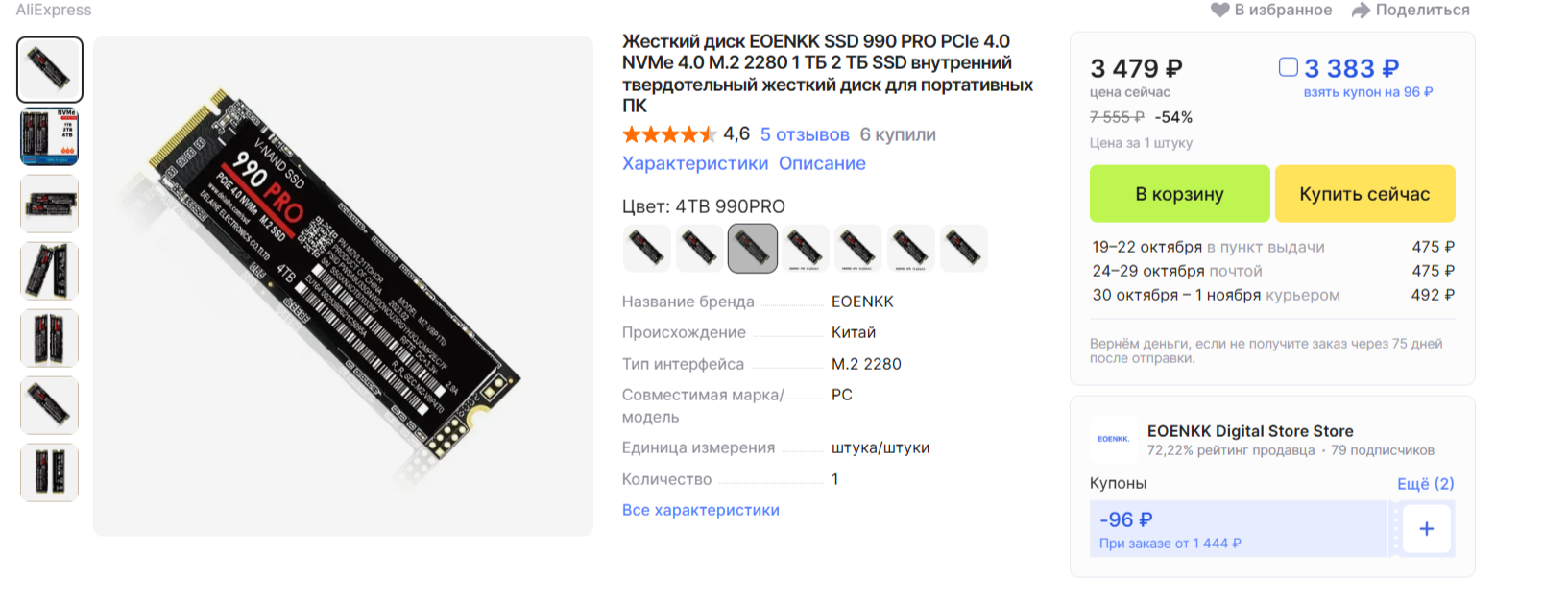Open EOENKK Digital Store Store link
1568x604 pixels.
click(x=1250, y=431)
